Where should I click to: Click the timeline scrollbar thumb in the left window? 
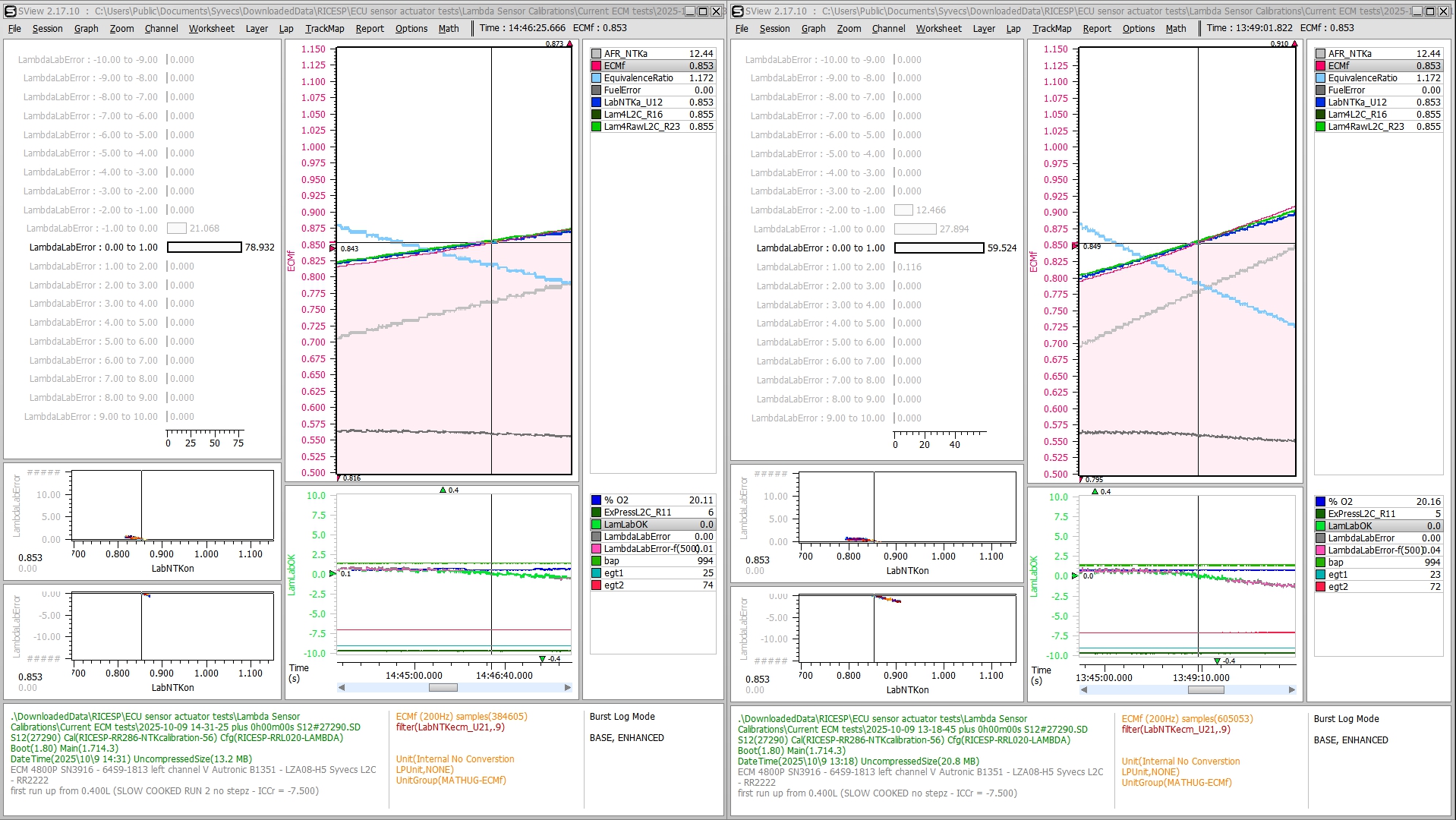[443, 688]
